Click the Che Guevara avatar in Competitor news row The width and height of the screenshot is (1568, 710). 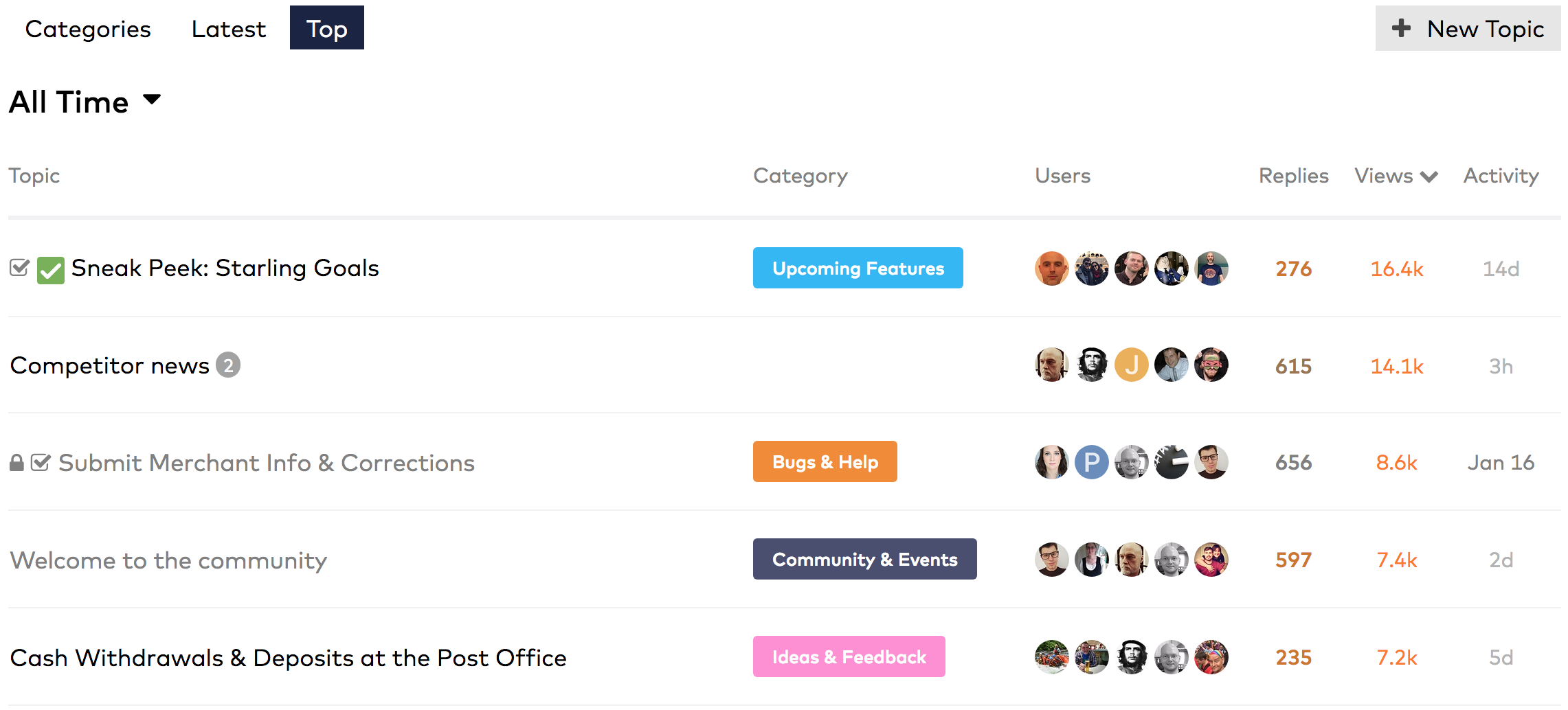[x=1091, y=365]
